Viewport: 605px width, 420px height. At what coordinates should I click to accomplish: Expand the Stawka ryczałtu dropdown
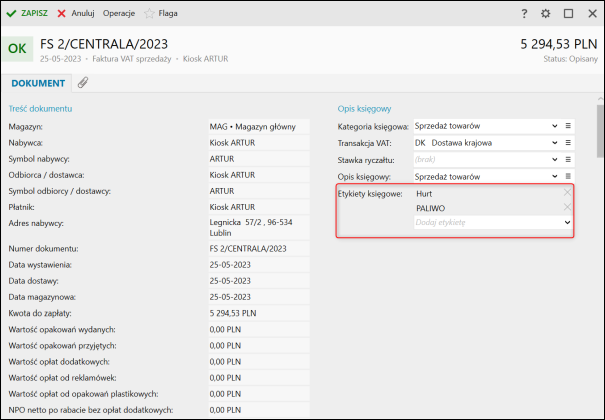pyautogui.click(x=554, y=160)
